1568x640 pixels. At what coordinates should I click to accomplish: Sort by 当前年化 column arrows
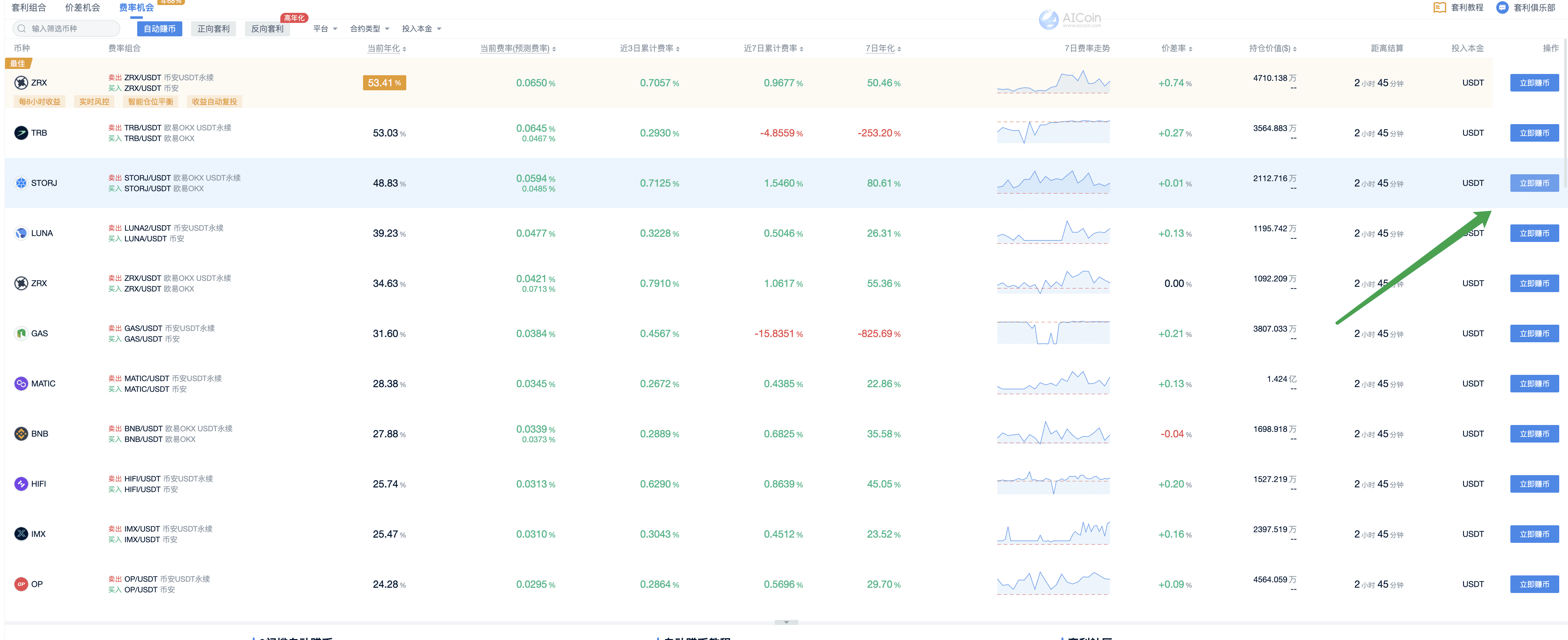404,49
